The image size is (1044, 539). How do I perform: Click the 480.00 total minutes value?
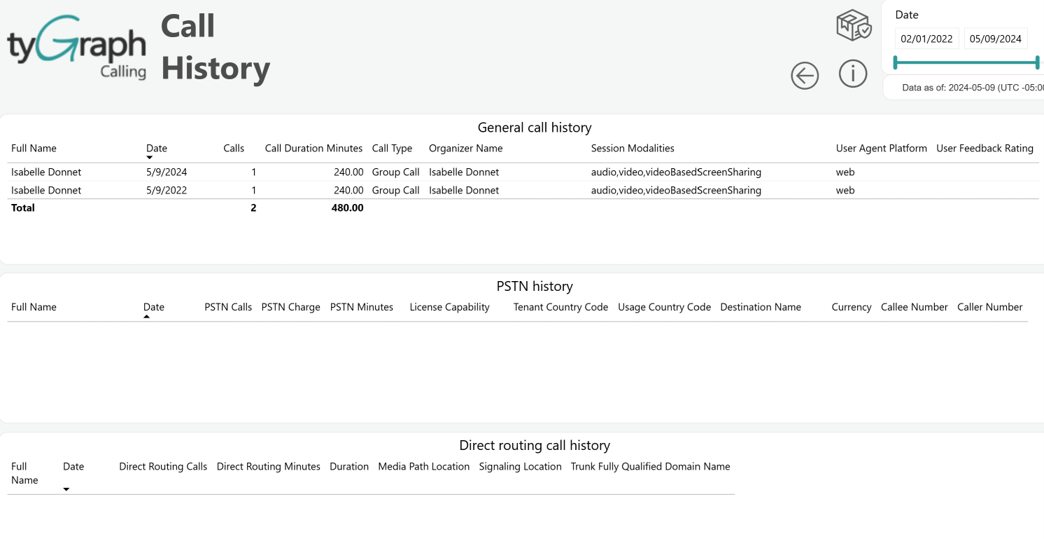pyautogui.click(x=347, y=208)
